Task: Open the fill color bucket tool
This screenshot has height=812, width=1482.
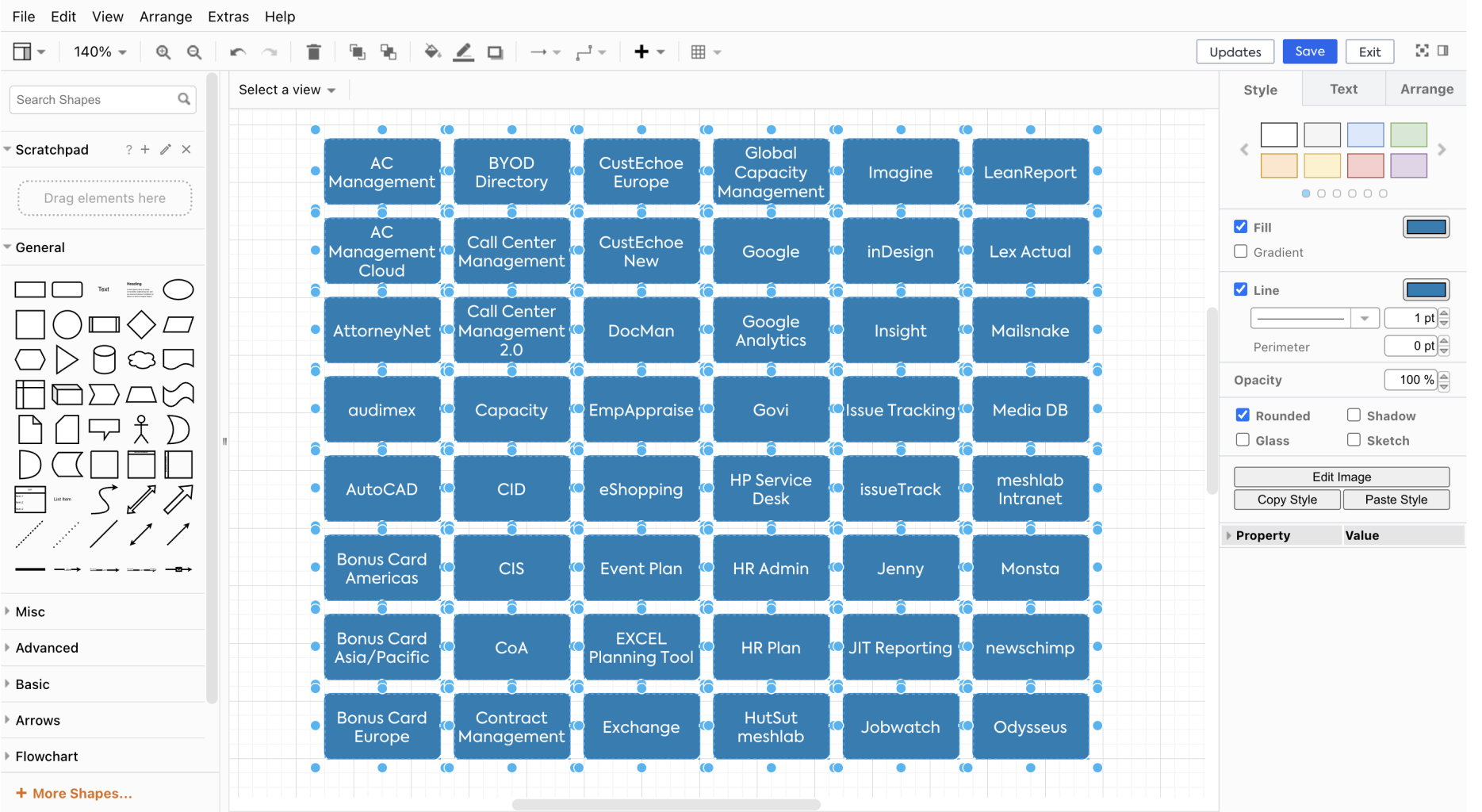Action: point(432,52)
